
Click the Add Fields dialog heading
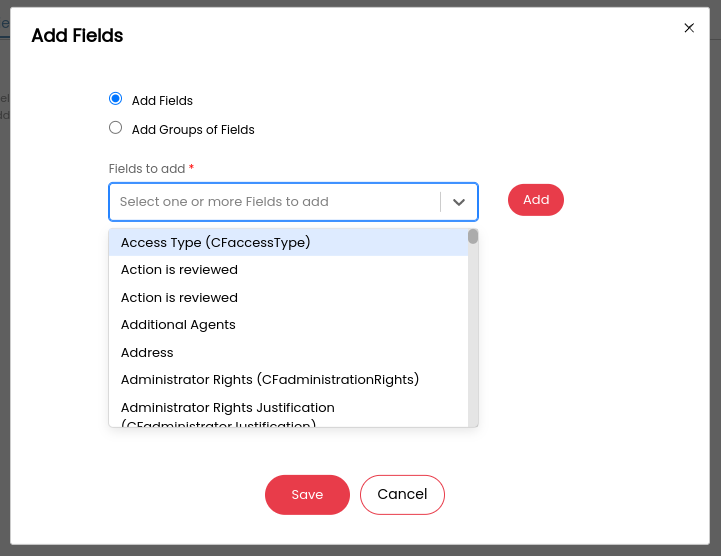click(77, 36)
